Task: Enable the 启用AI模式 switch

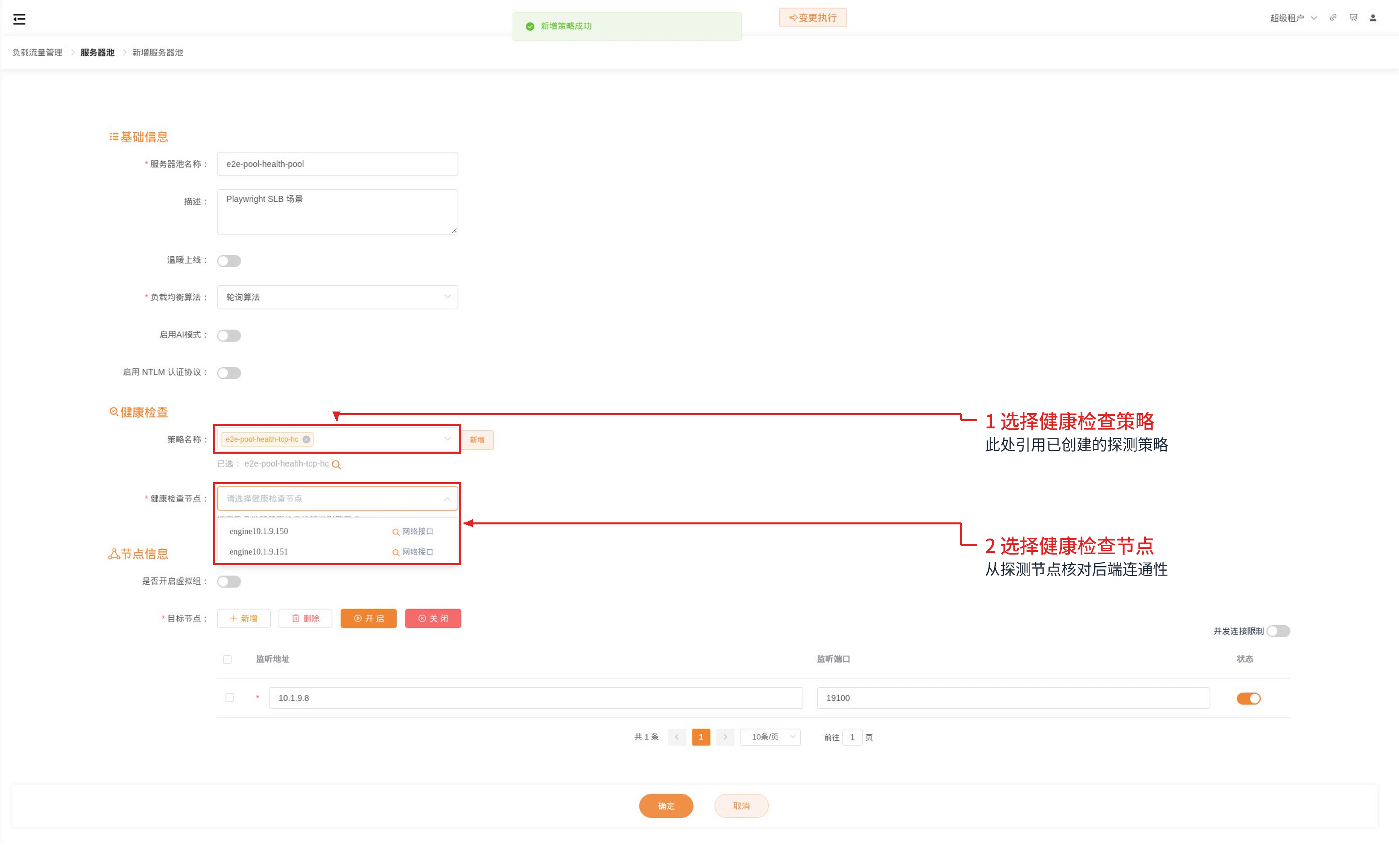Action: (229, 335)
